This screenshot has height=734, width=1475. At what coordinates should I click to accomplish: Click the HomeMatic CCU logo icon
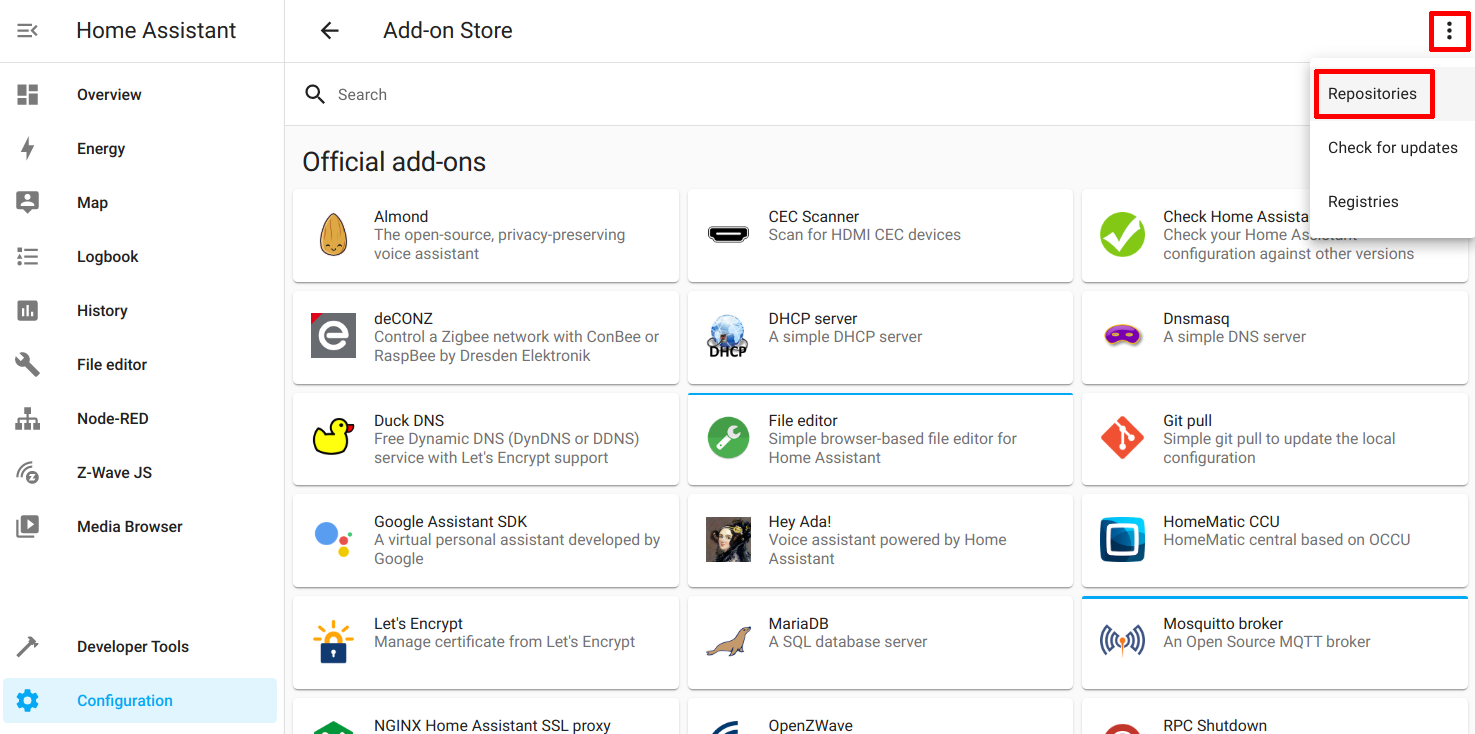coord(1122,539)
